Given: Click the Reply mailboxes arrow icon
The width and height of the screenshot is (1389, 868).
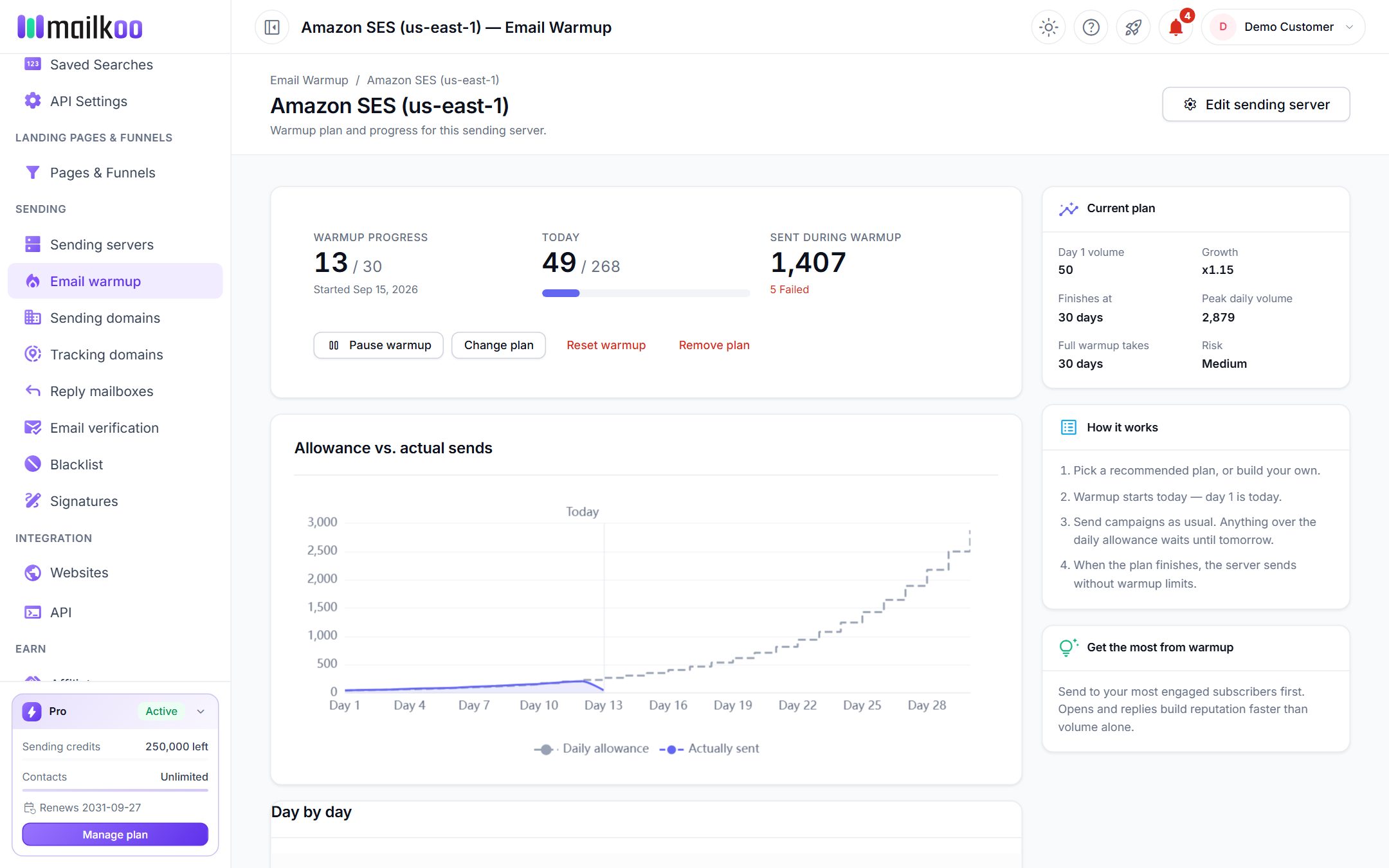Looking at the screenshot, I should tap(33, 391).
